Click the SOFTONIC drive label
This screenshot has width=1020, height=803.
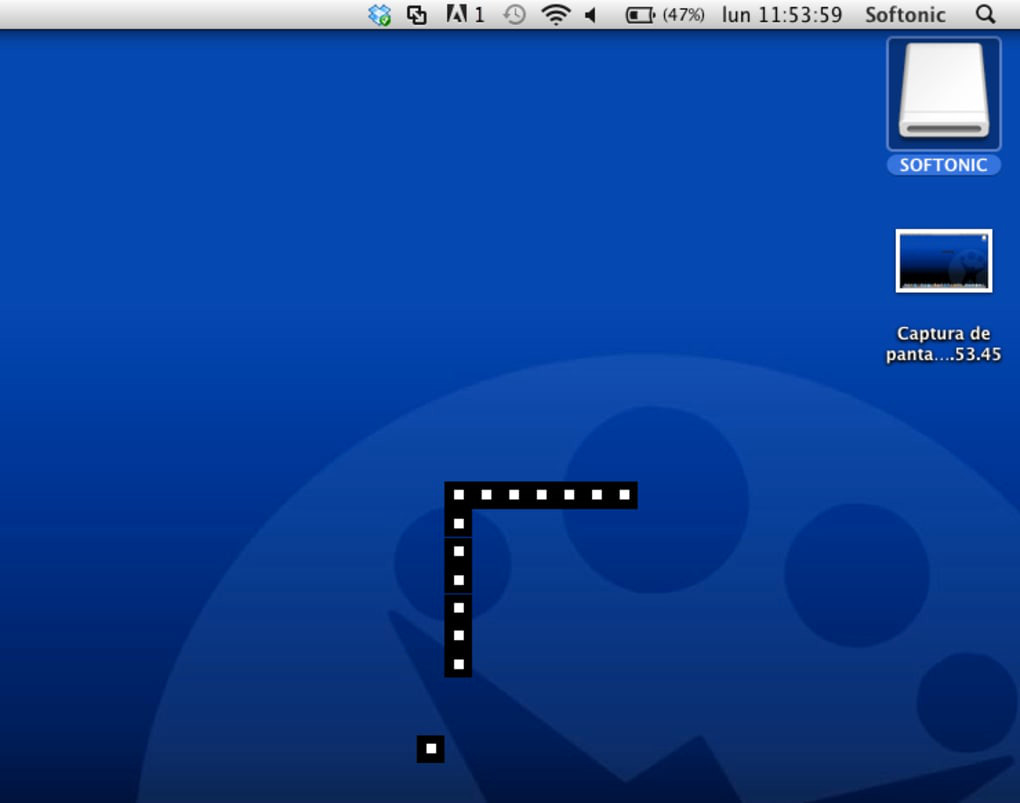943,165
